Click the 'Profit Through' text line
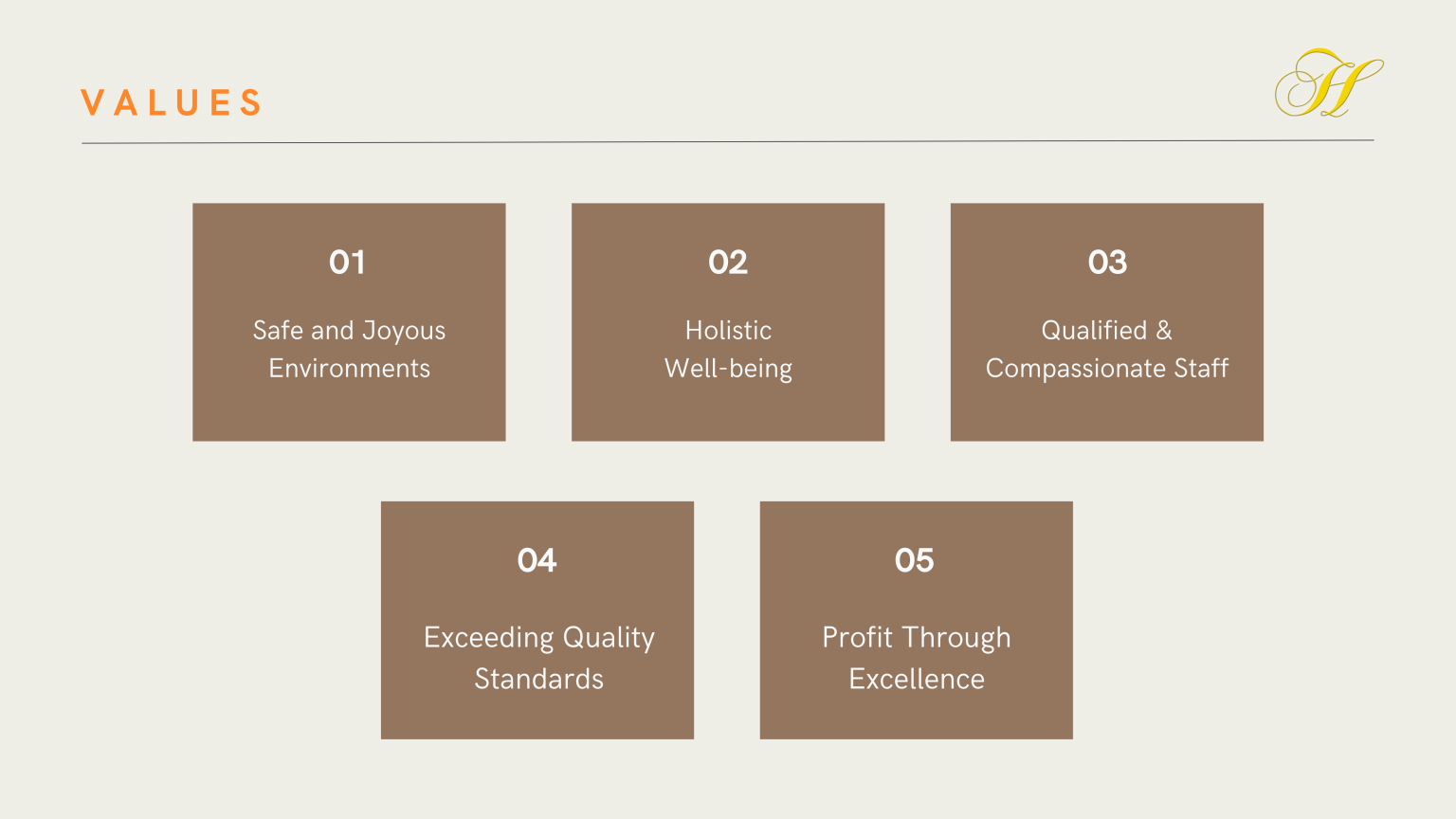 [x=917, y=638]
